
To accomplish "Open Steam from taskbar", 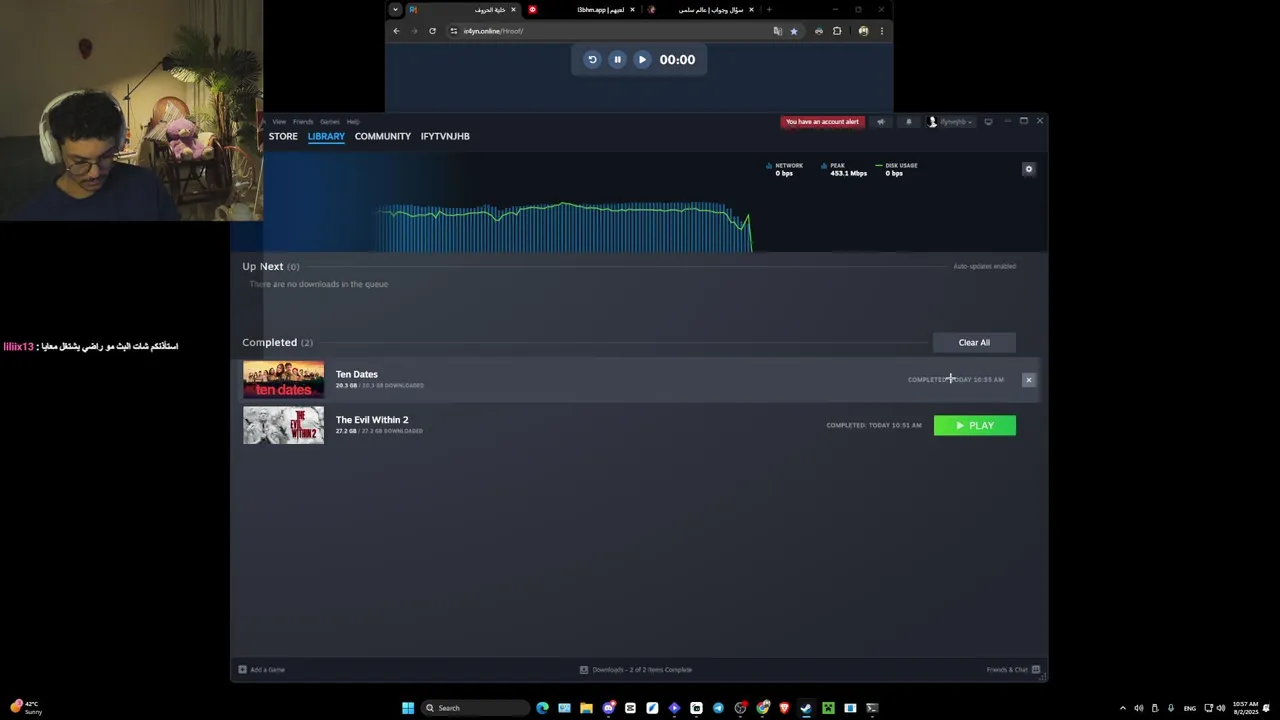I will [x=806, y=708].
